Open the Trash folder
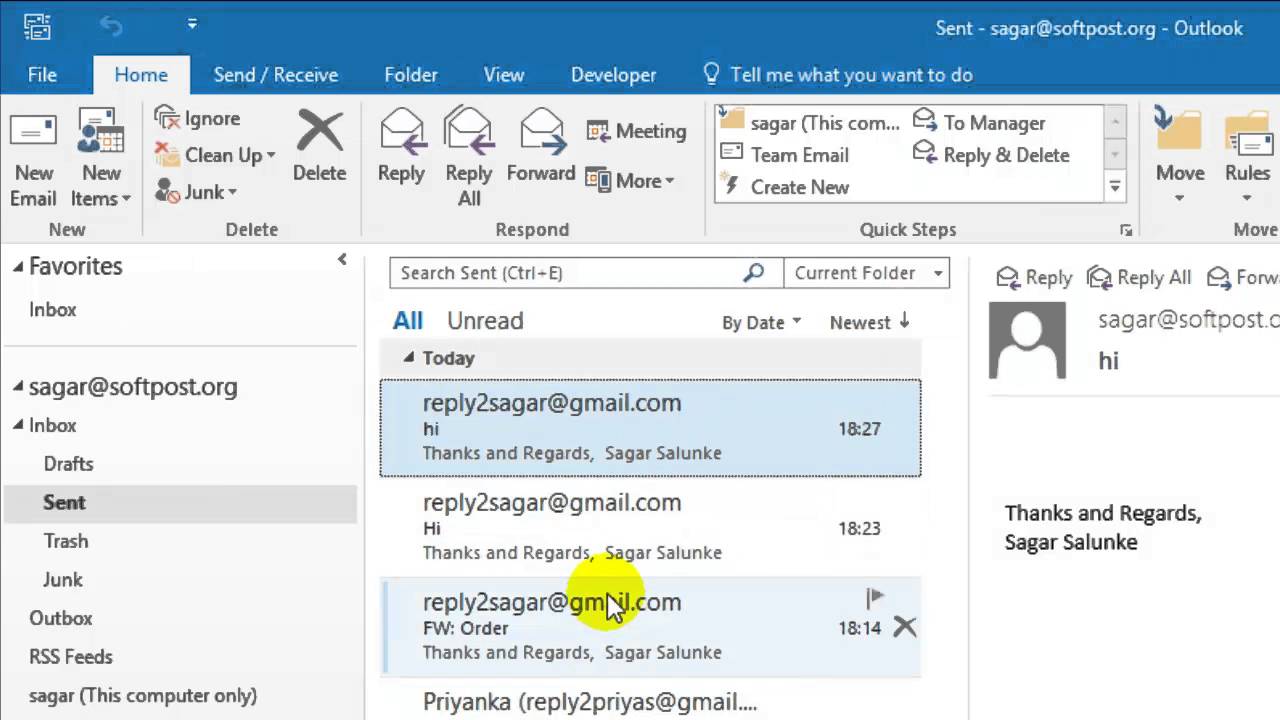The image size is (1280, 720). [66, 541]
